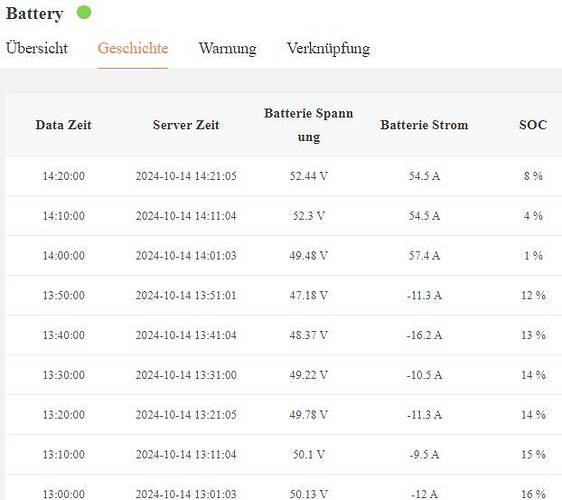Click the -16.2 A current cell
The image size is (562, 500).
coord(424,335)
